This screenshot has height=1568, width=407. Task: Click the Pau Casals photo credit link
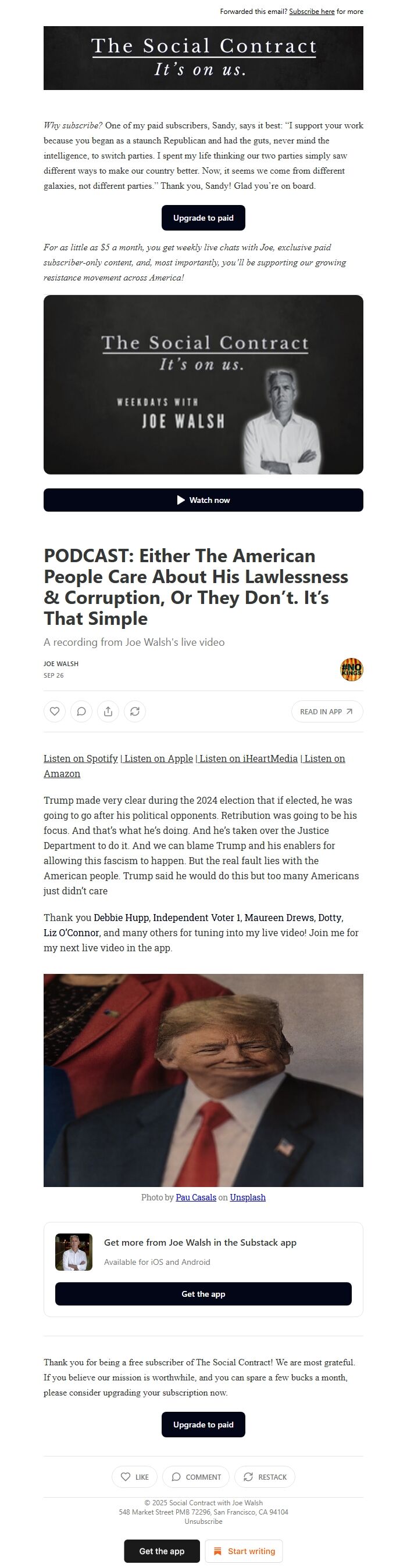(196, 1197)
